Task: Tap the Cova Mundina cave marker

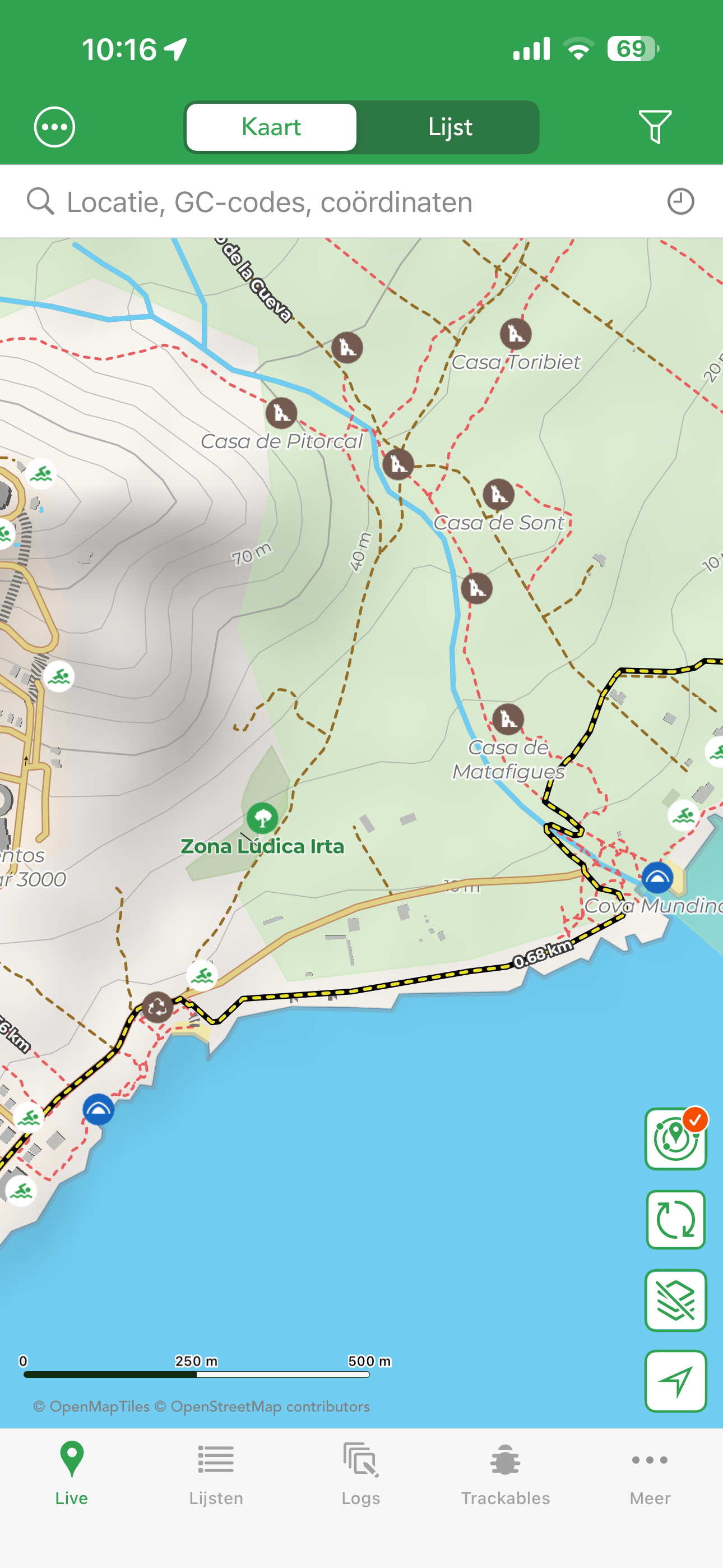Action: [x=657, y=878]
